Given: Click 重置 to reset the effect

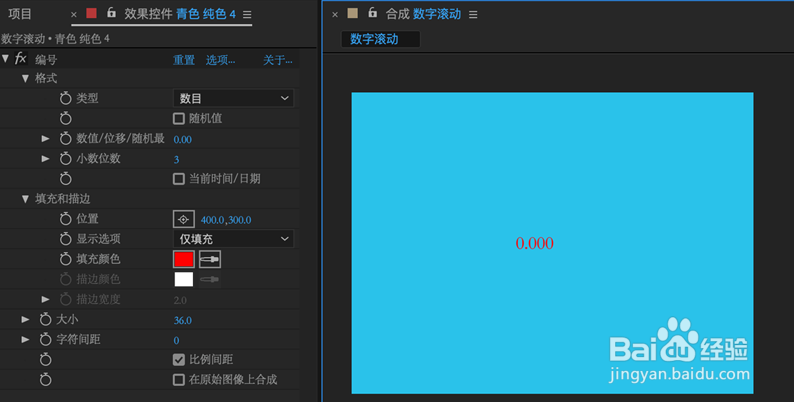Looking at the screenshot, I should 184,60.
